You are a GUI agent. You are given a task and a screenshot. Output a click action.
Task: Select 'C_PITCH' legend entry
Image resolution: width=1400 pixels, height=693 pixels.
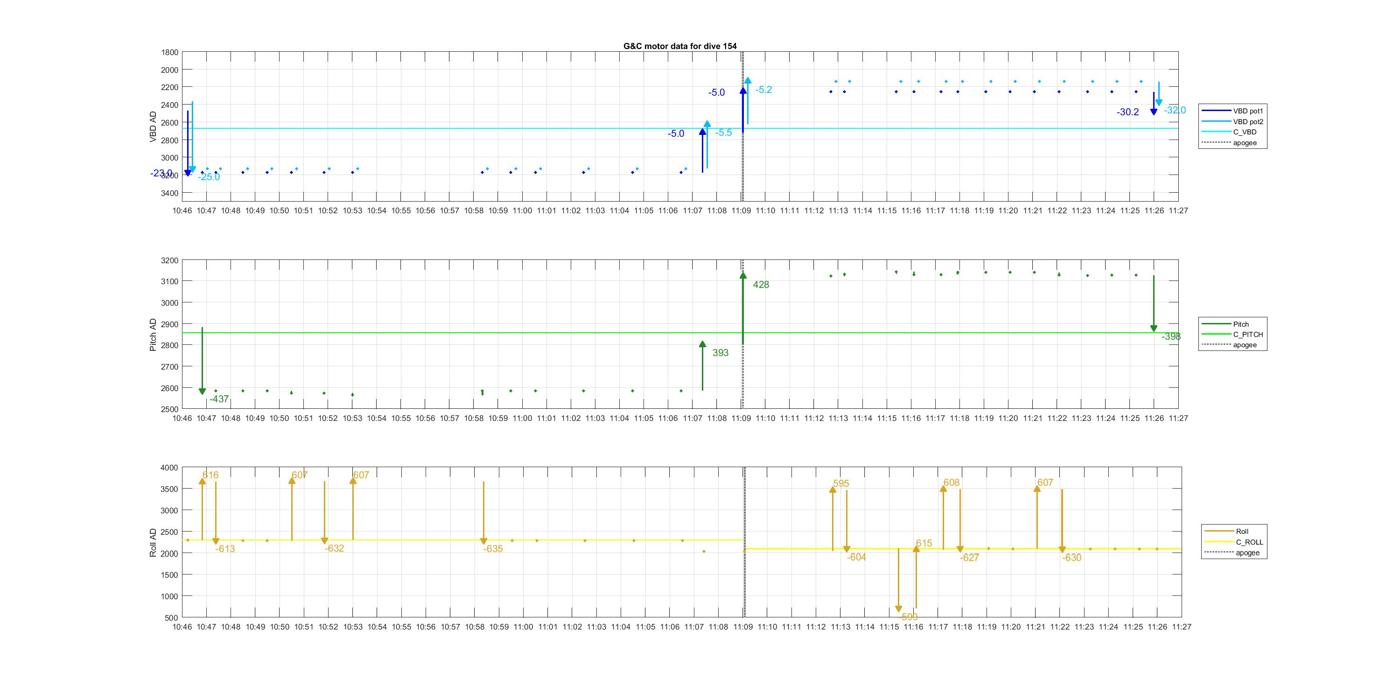(1233, 334)
